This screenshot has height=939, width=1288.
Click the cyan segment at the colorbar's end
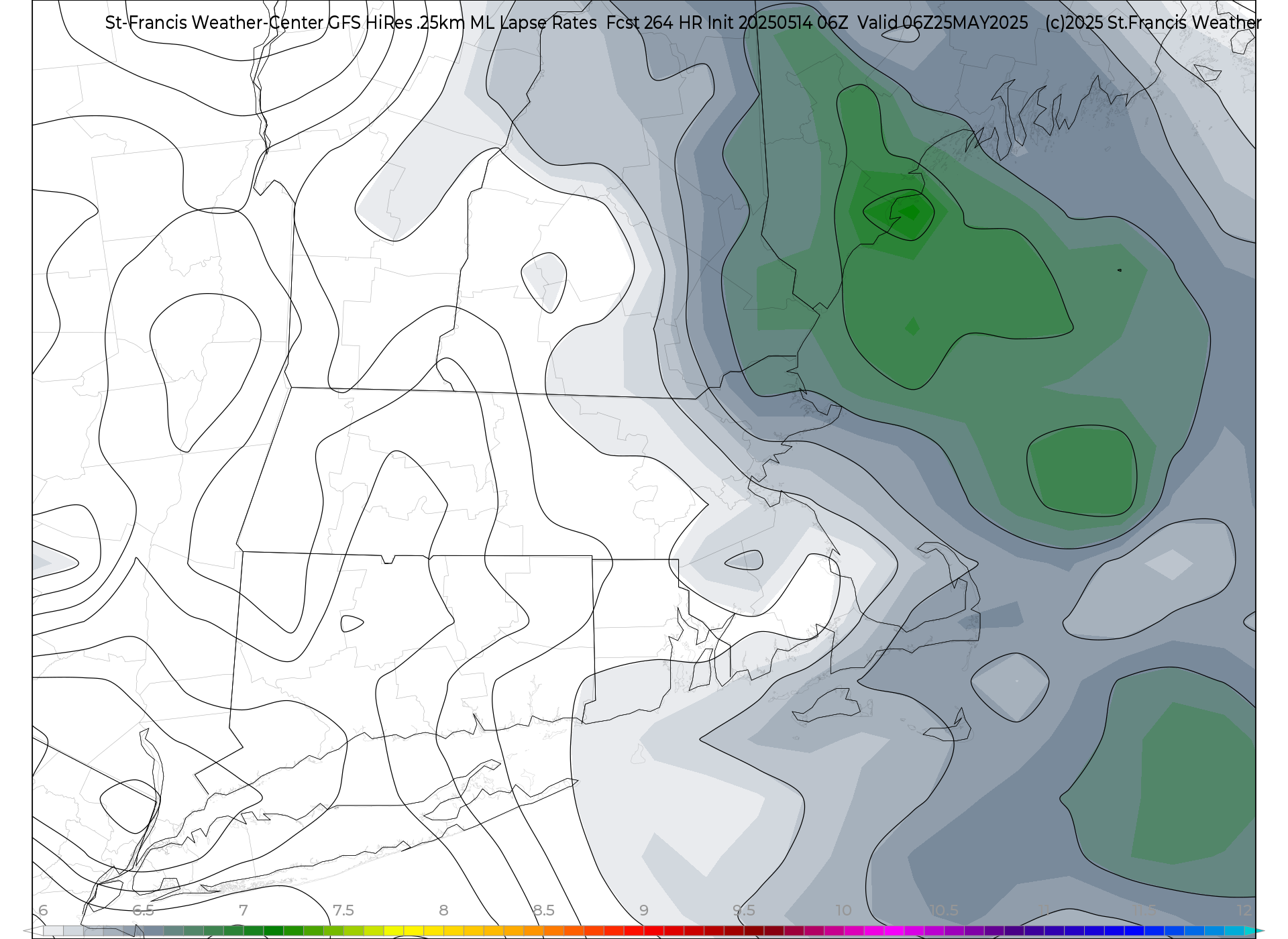(x=1234, y=931)
